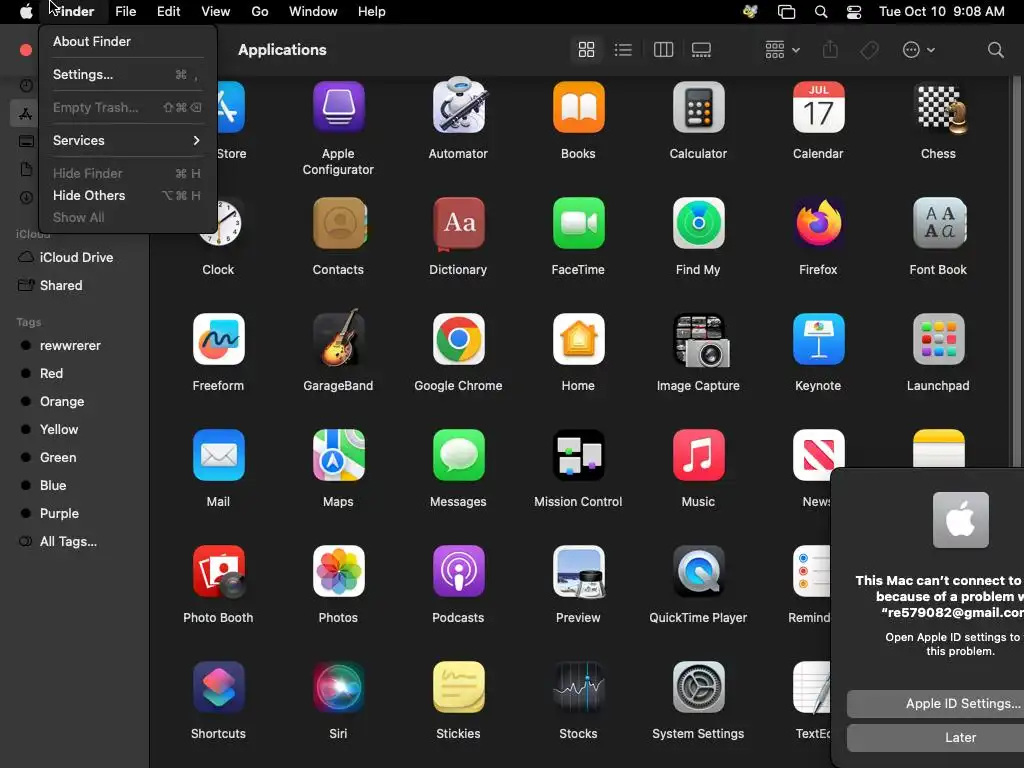Open the Calendar app icon
Image resolution: width=1024 pixels, height=768 pixels.
(818, 107)
